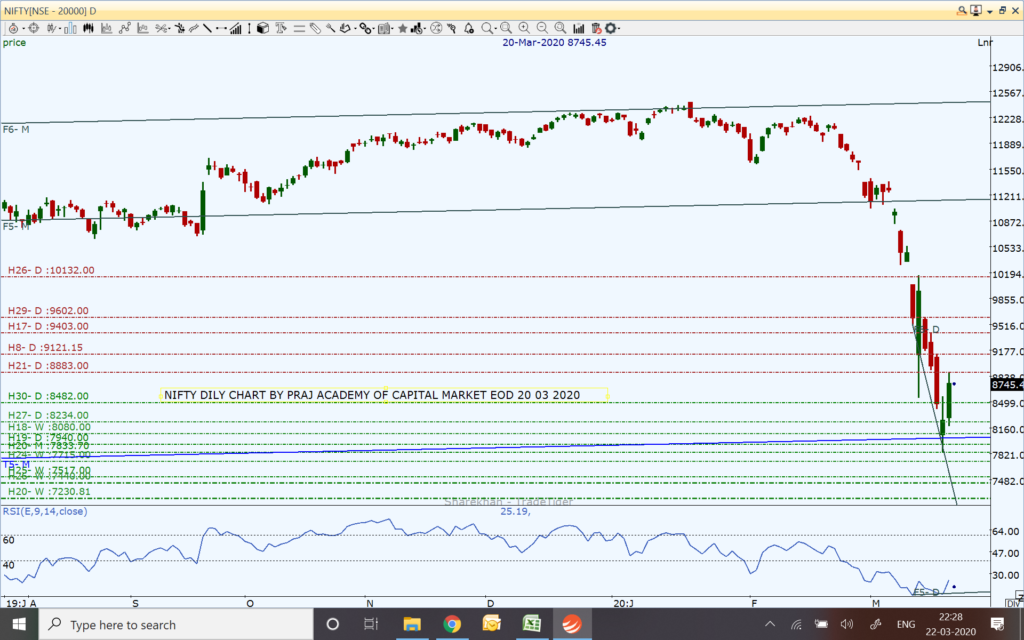Image resolution: width=1024 pixels, height=640 pixels.
Task: Click the trash delete studies icon
Action: [596, 28]
